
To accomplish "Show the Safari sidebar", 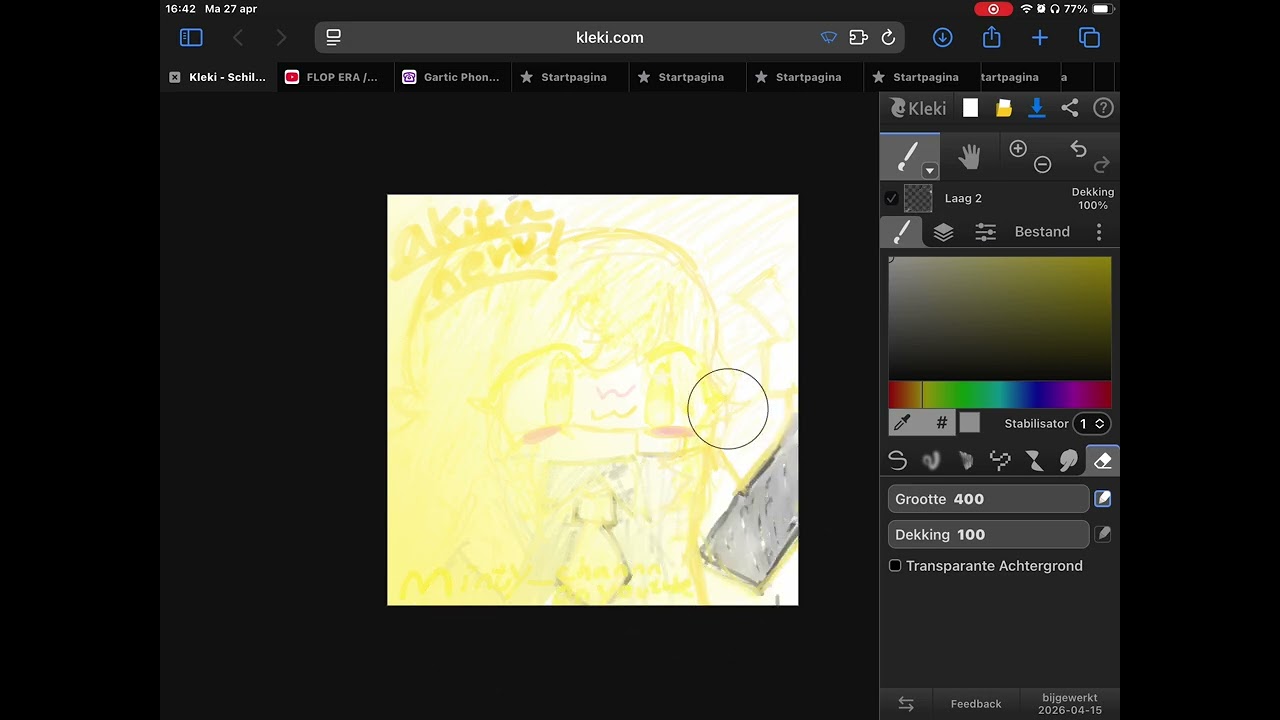I will click(x=191, y=38).
